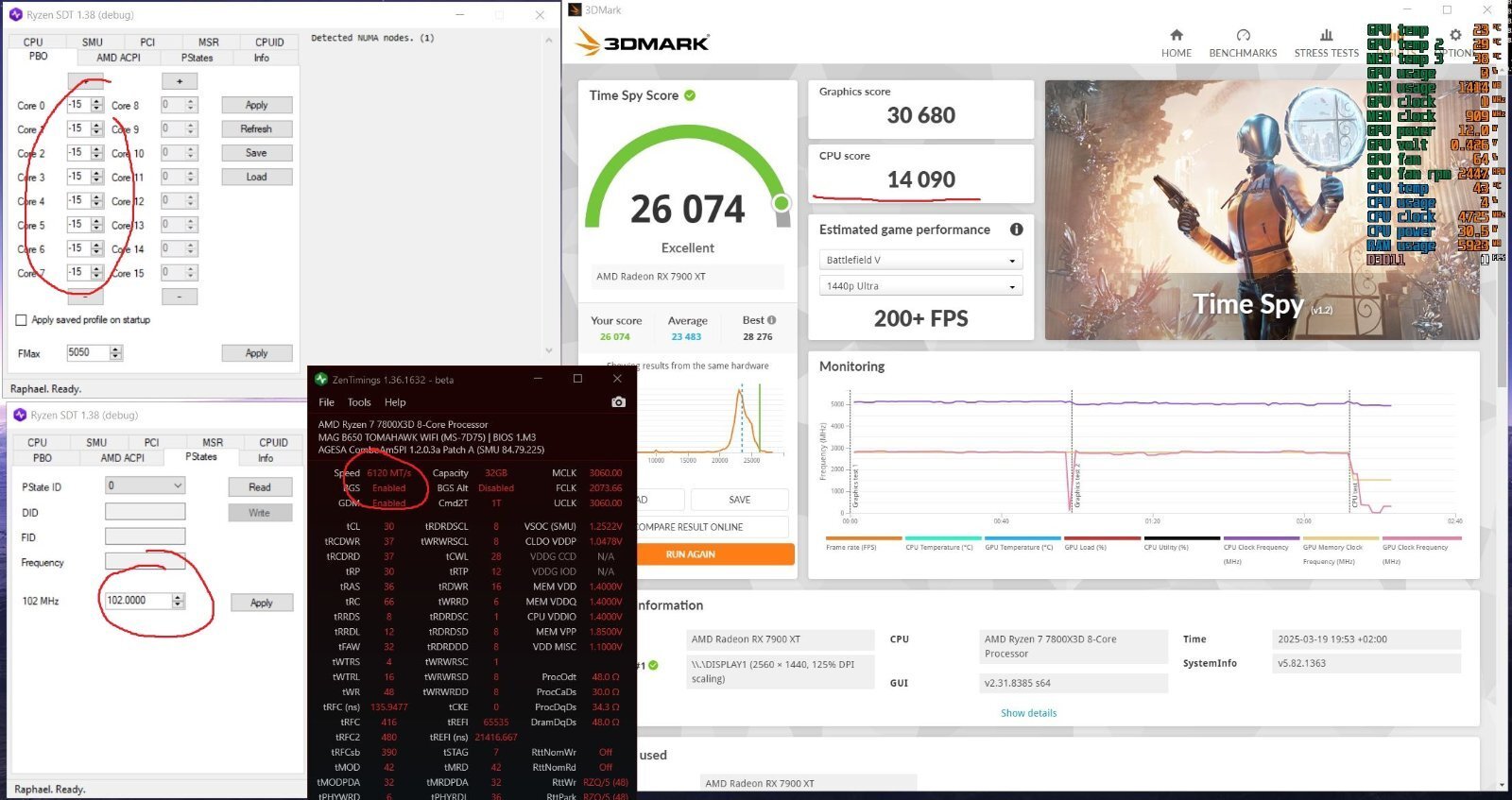Open the 3DMark Home icon
The width and height of the screenshot is (1512, 800).
(1177, 35)
